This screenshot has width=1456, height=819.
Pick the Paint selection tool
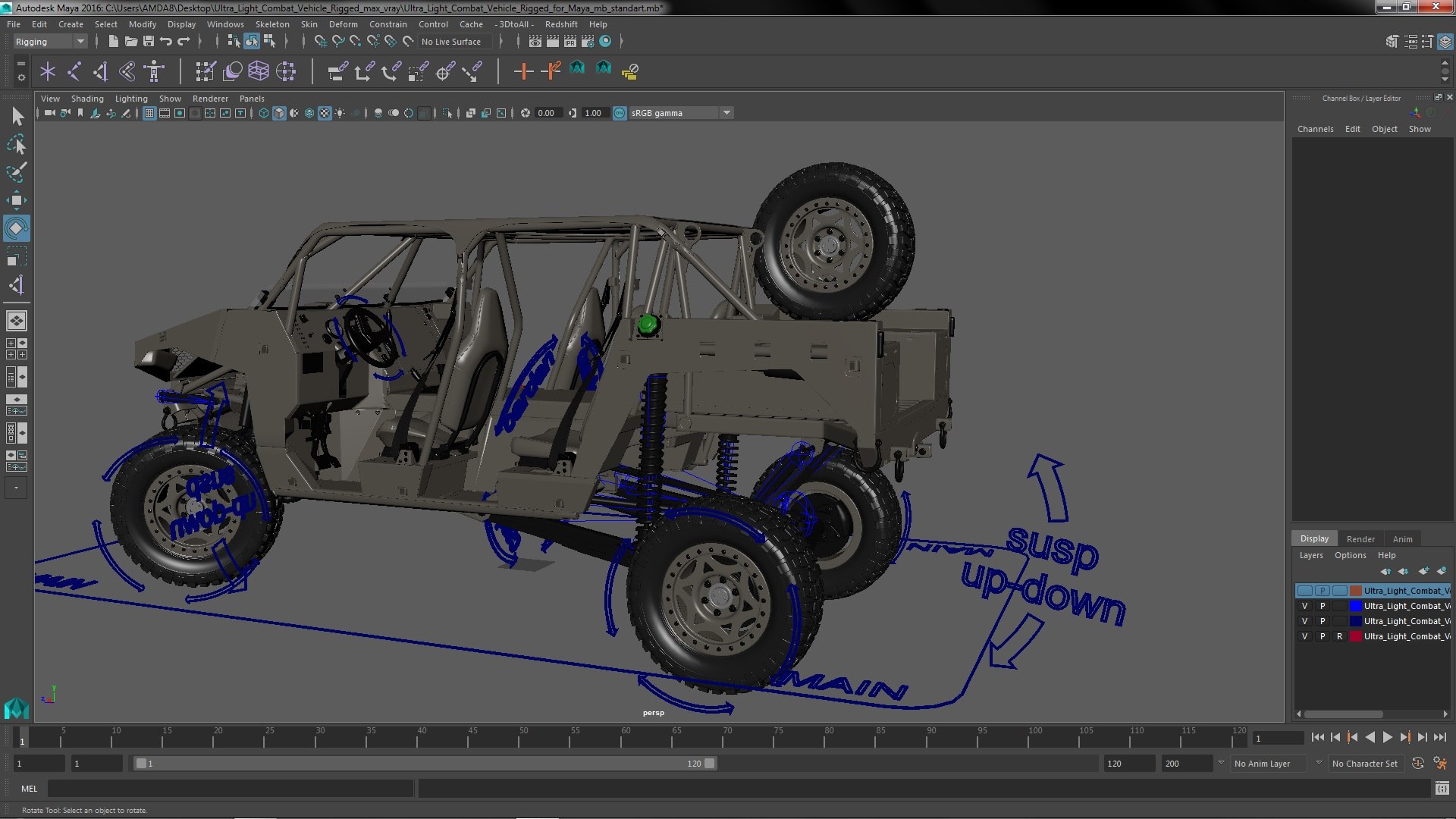[16, 172]
